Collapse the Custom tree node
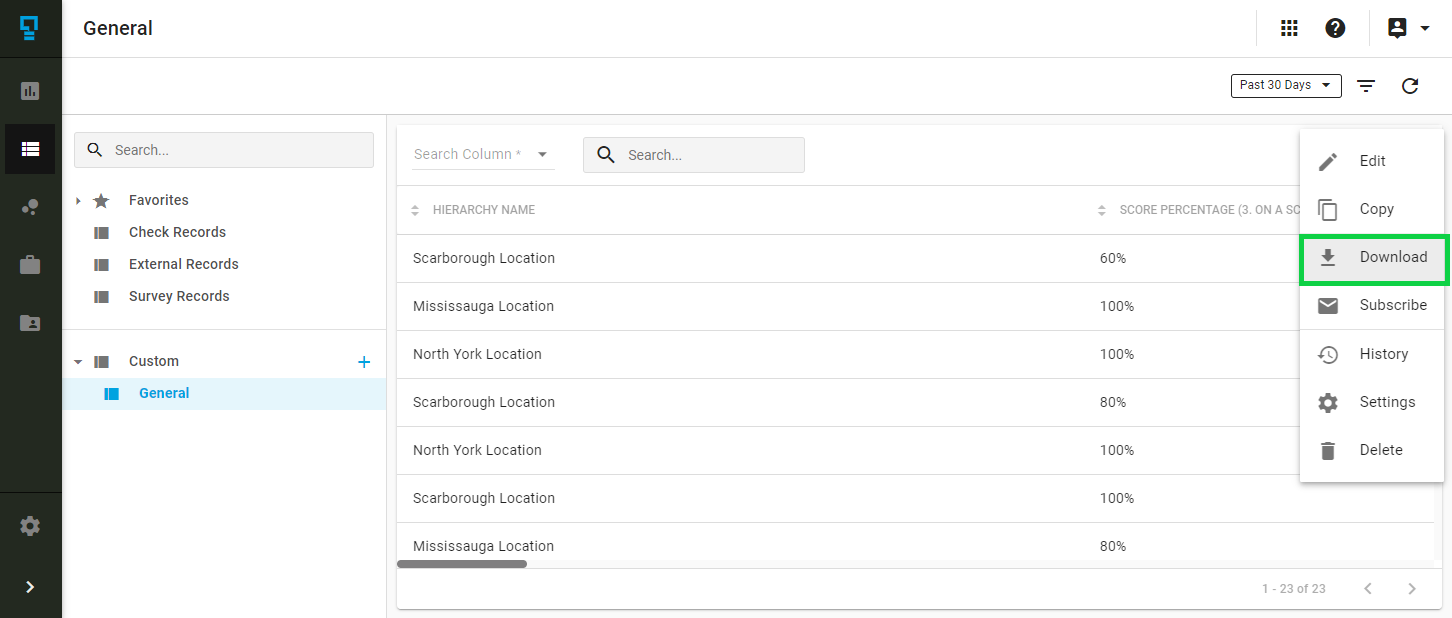Image resolution: width=1452 pixels, height=618 pixels. click(x=78, y=362)
